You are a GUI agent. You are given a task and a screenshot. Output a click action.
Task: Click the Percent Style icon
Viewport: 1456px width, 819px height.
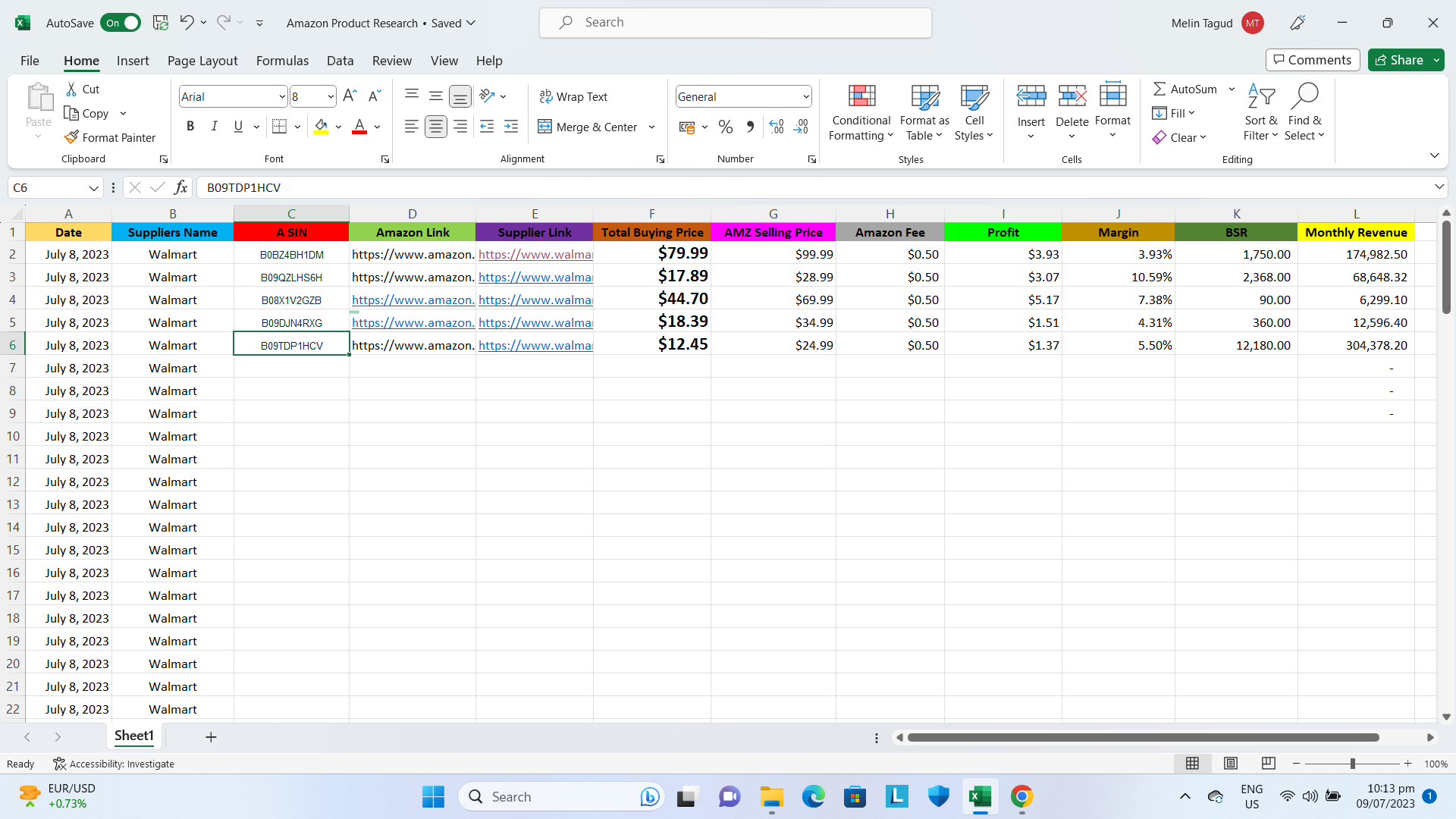click(x=726, y=127)
